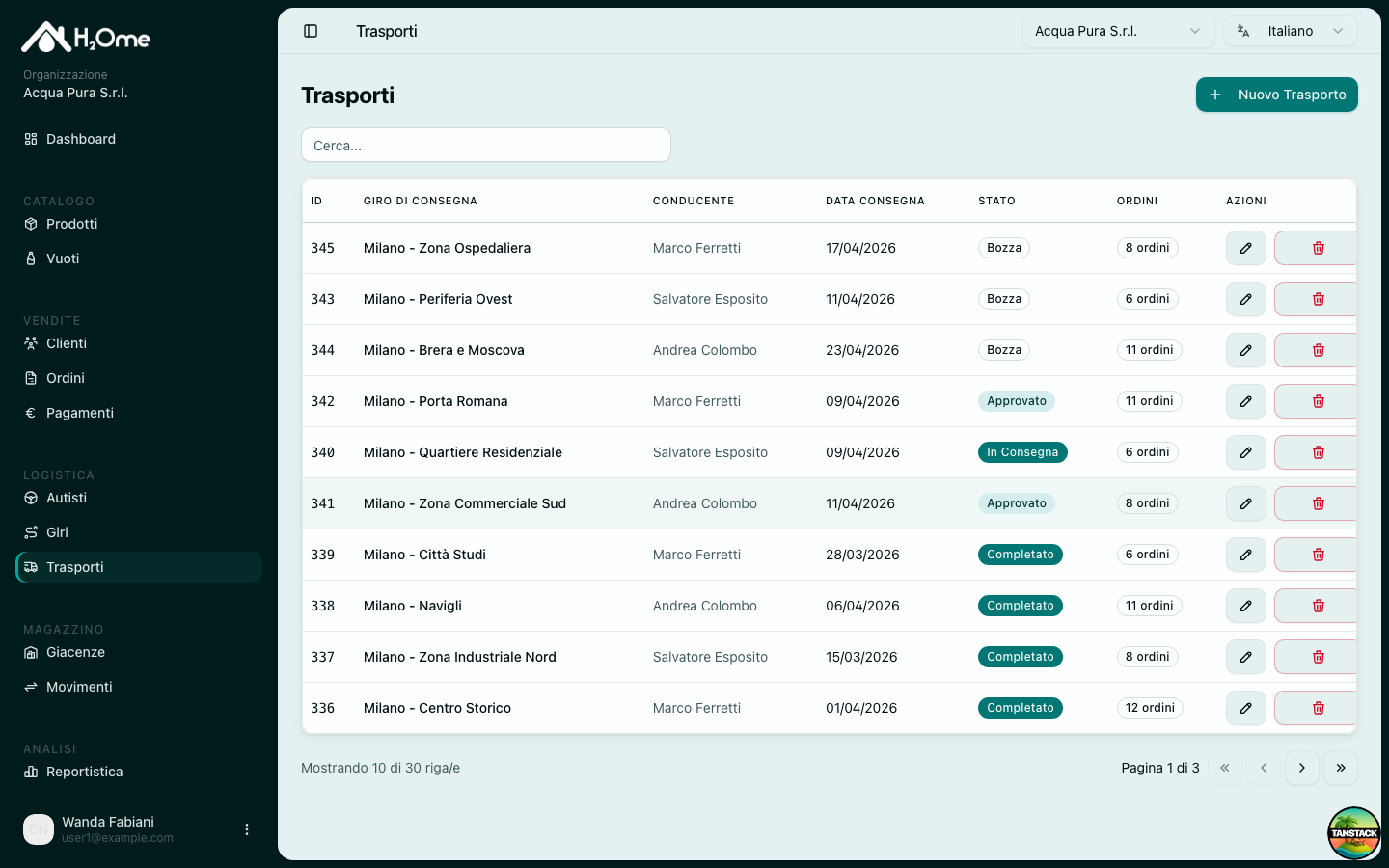
Task: Open the Italiano language dropdown
Action: [1291, 31]
